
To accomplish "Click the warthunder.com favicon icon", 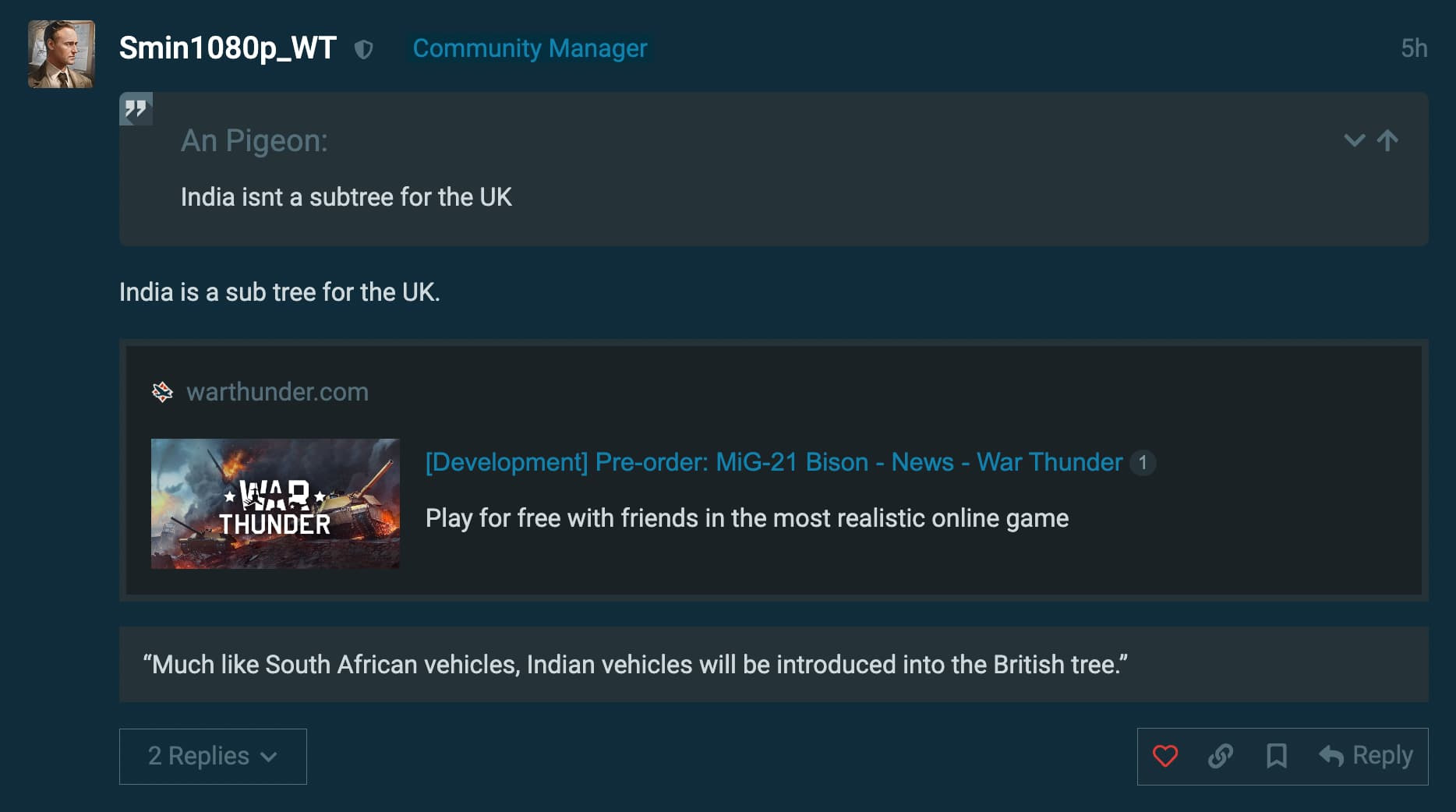I will point(162,392).
